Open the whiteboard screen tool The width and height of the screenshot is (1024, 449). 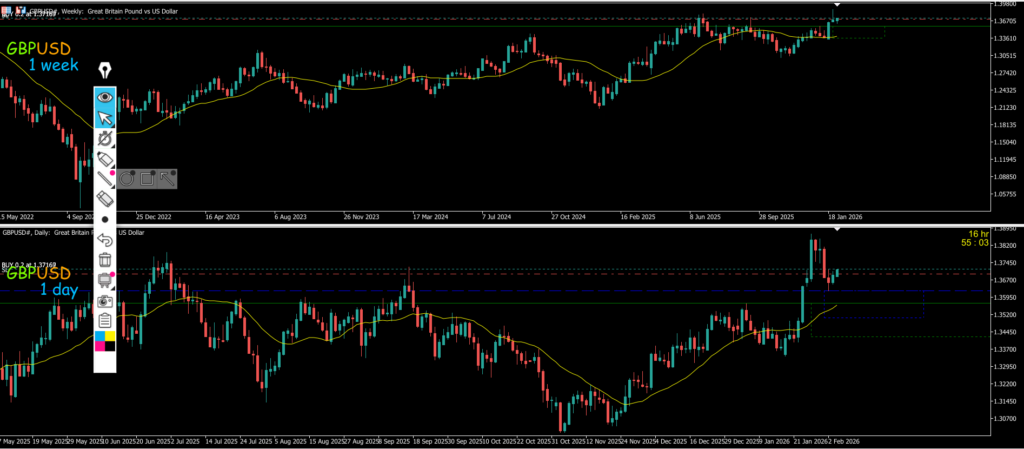(x=105, y=281)
